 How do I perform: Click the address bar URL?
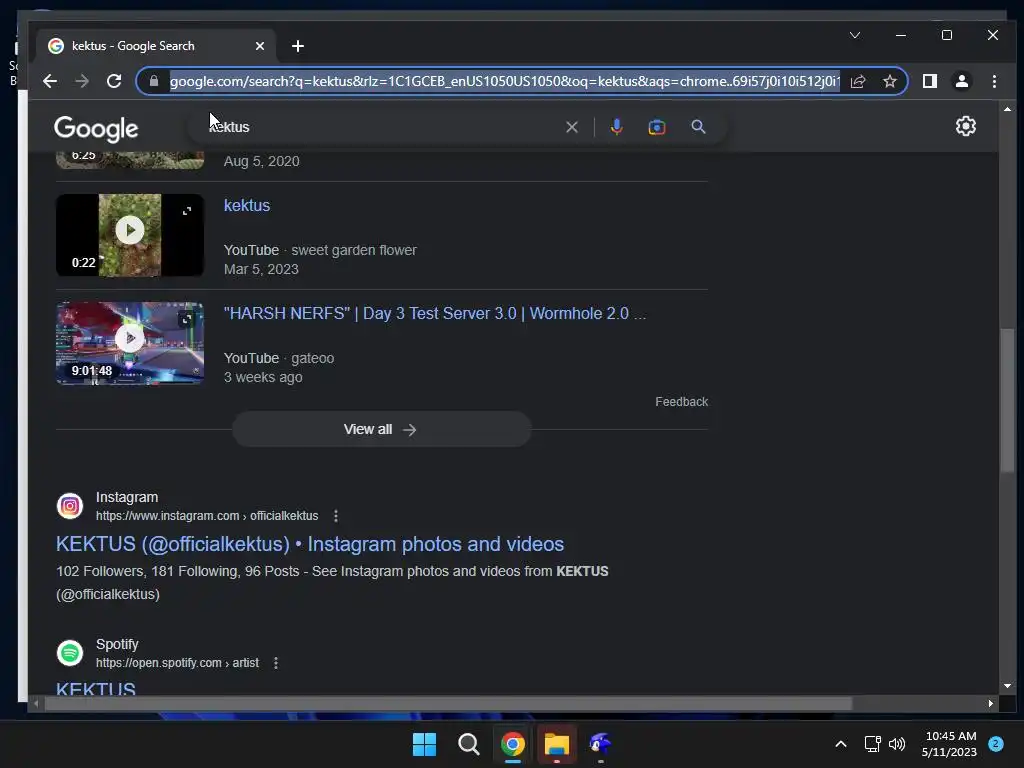tap(504, 82)
